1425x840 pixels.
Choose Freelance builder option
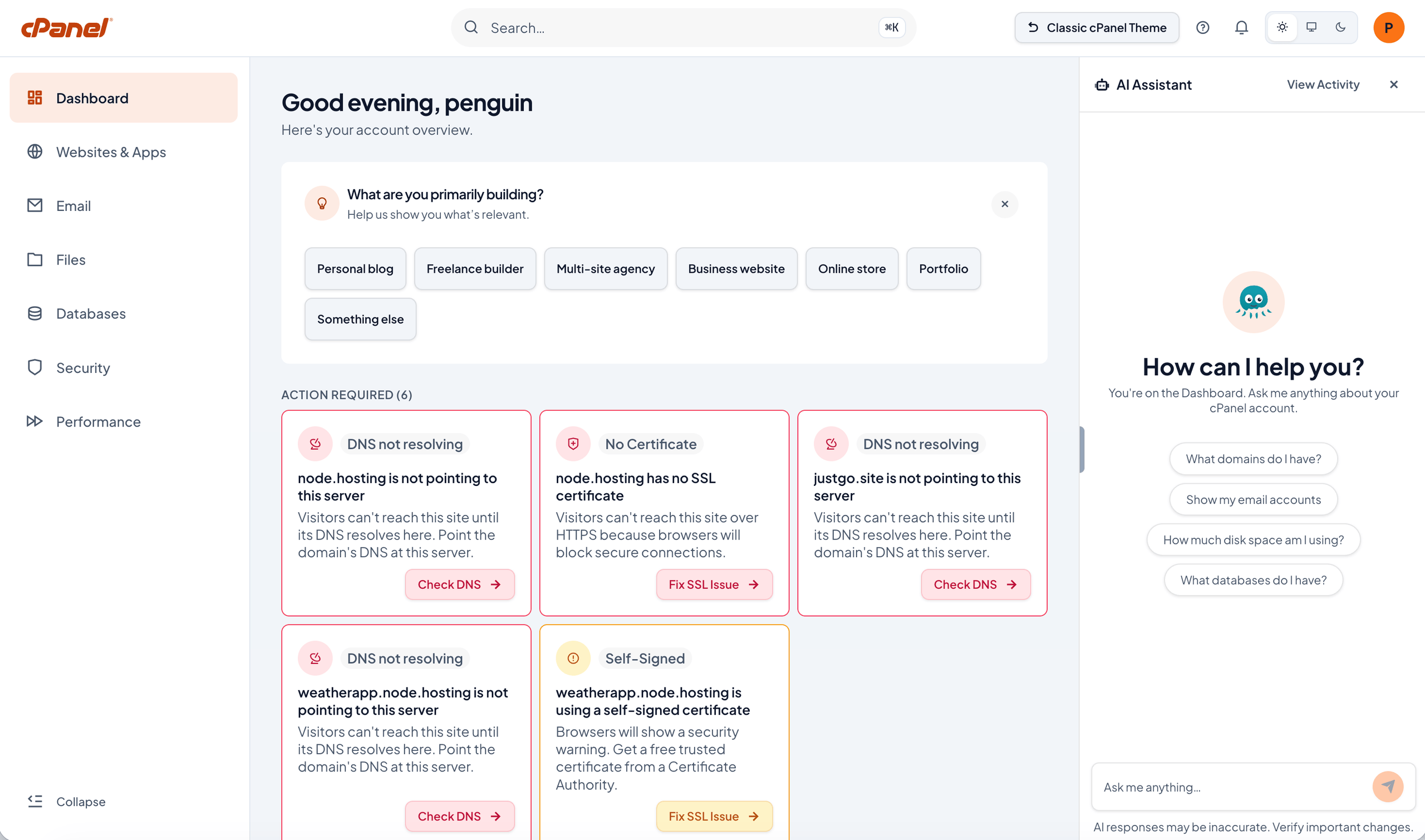[475, 268]
